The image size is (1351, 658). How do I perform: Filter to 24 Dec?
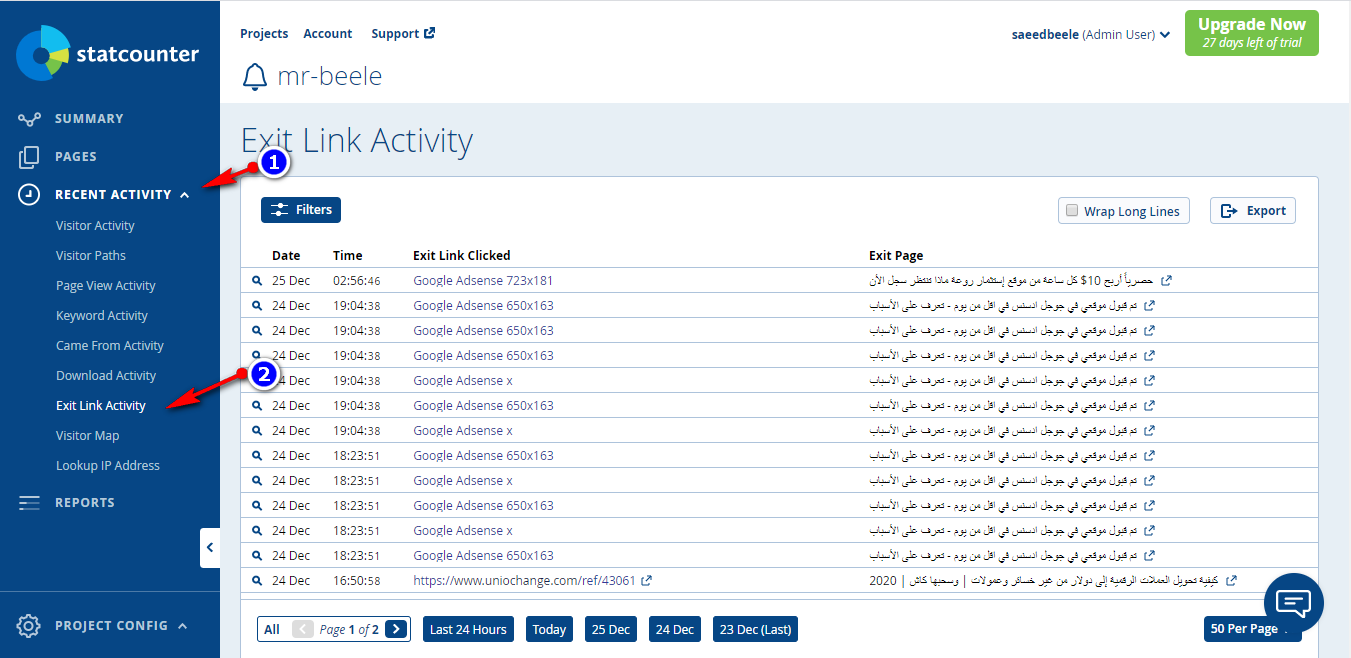675,629
